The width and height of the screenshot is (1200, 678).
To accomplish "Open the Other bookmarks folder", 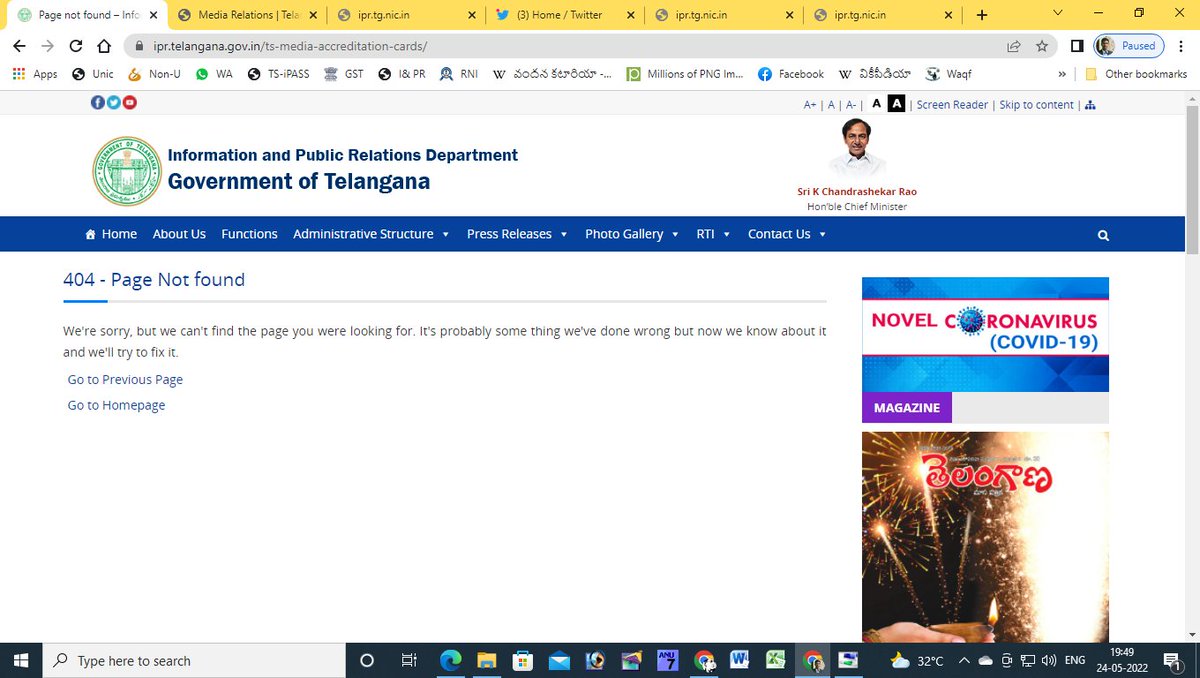I will point(1137,74).
